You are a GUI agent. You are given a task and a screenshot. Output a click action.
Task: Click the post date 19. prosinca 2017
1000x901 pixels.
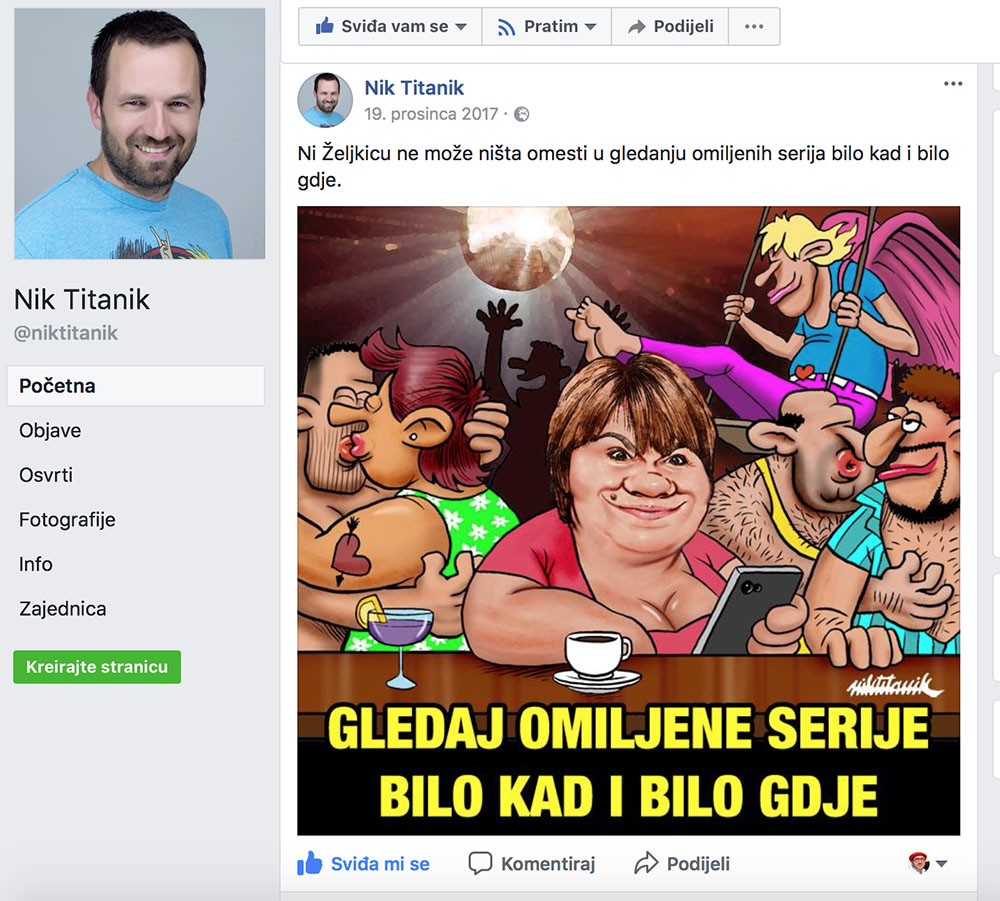click(431, 114)
